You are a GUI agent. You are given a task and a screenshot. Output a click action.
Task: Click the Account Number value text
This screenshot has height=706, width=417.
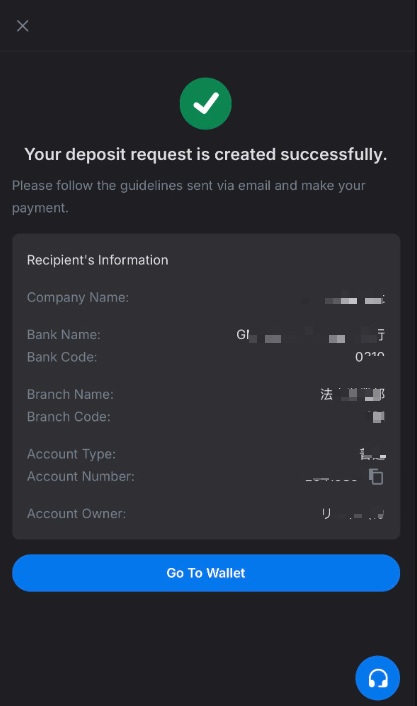point(331,477)
